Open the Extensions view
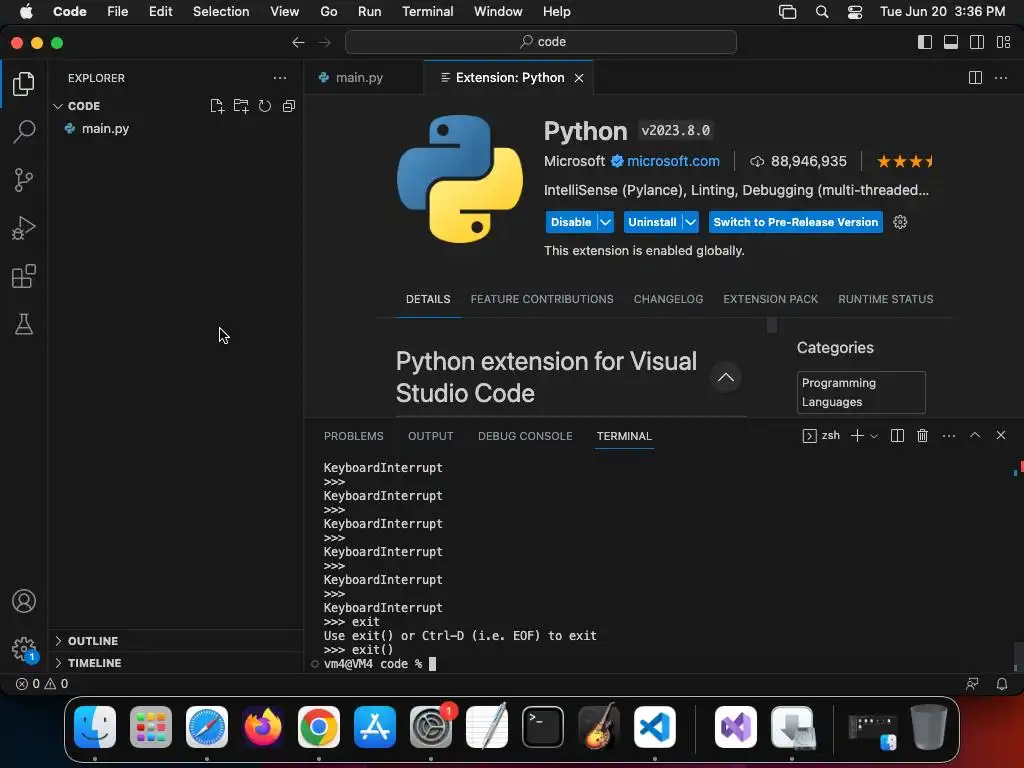The width and height of the screenshot is (1024, 768). [x=24, y=276]
